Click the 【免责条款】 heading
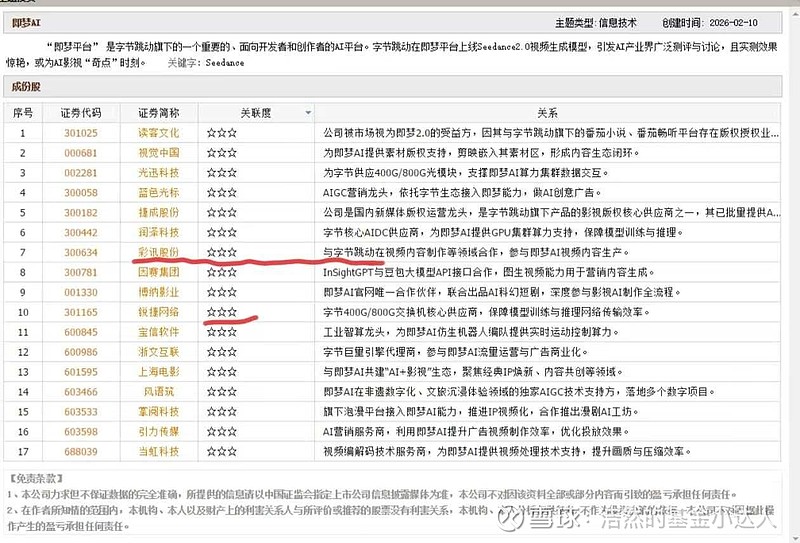The height and width of the screenshot is (543, 800). click(x=36, y=478)
